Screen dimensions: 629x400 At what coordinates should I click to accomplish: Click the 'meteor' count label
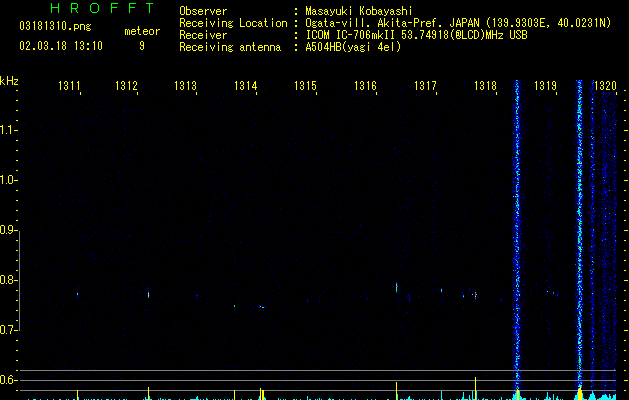[142, 31]
